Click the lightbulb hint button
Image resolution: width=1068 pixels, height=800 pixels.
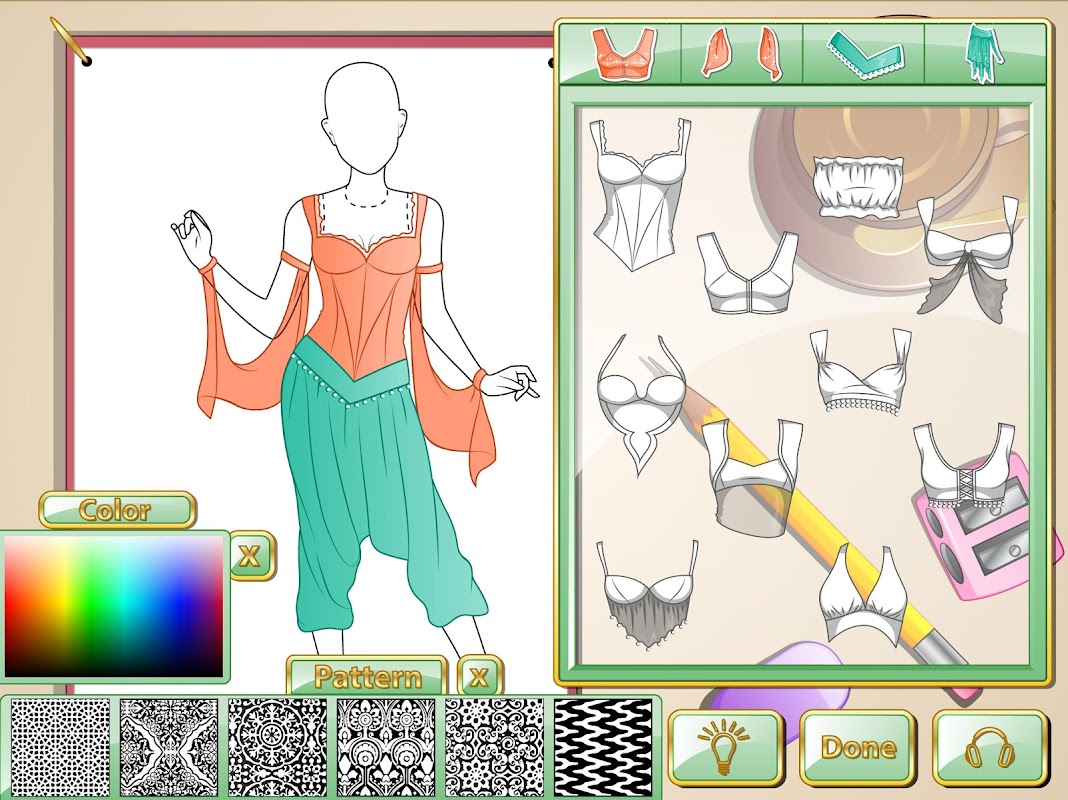point(726,747)
